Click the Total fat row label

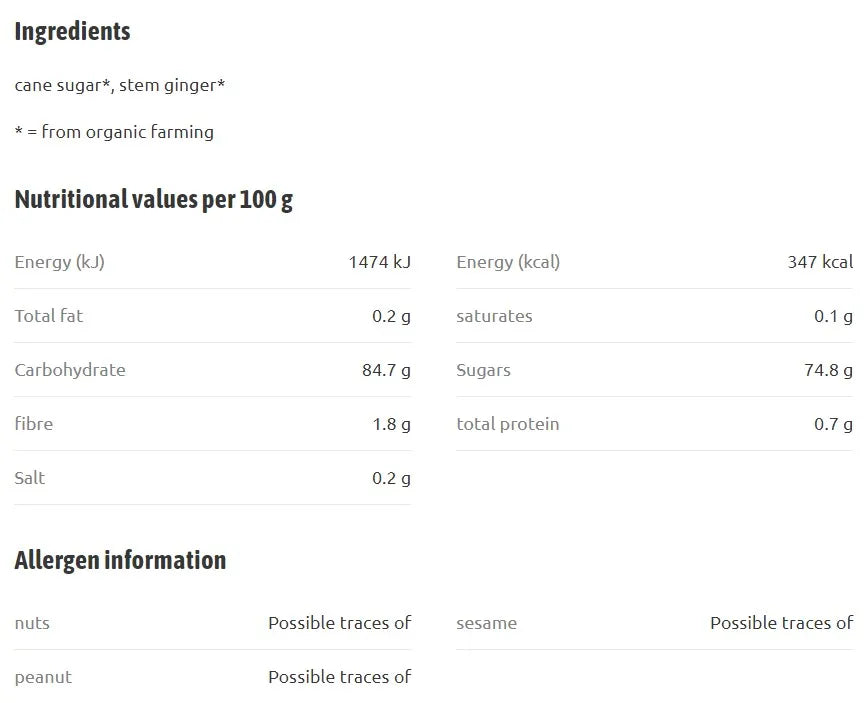click(x=49, y=316)
